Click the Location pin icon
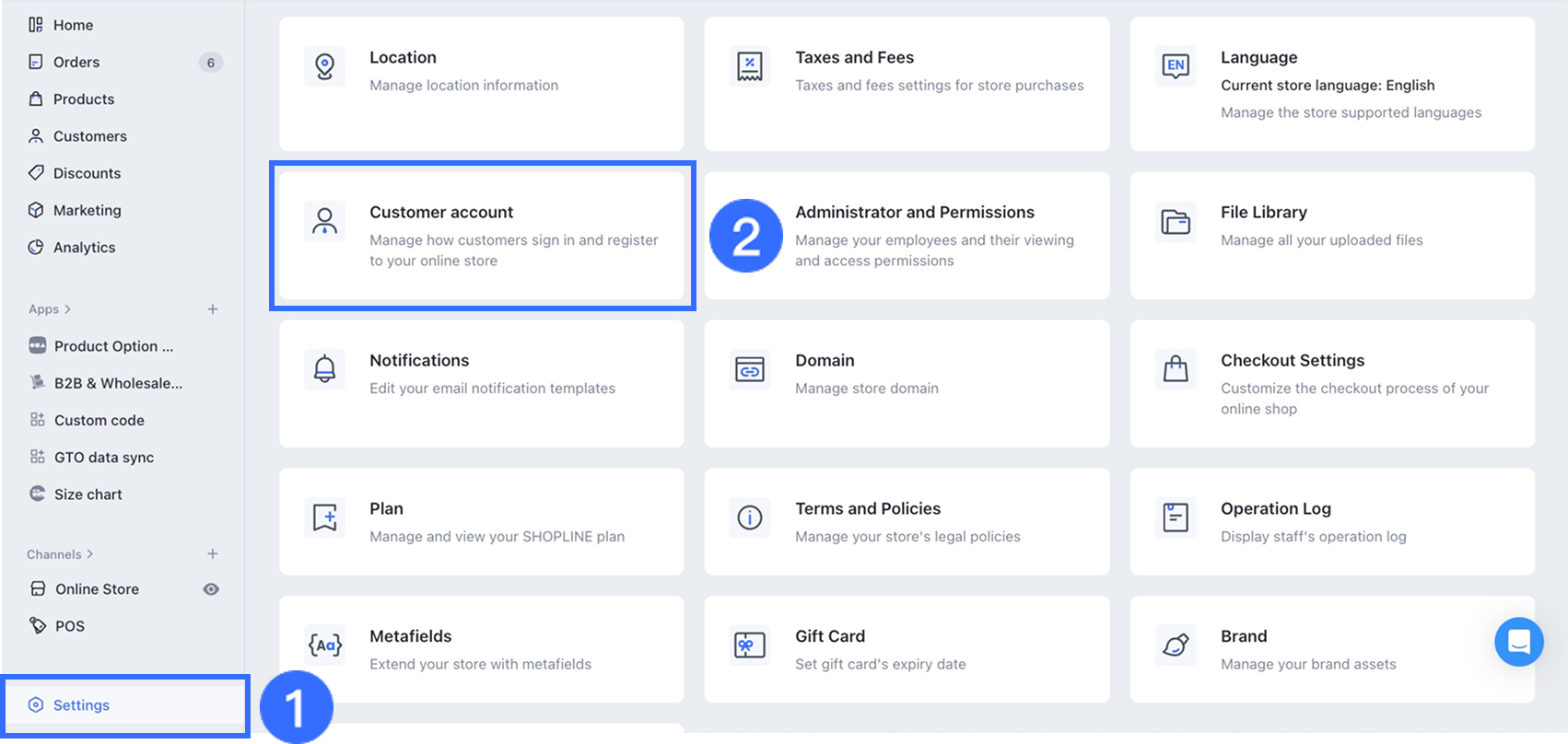 click(325, 66)
